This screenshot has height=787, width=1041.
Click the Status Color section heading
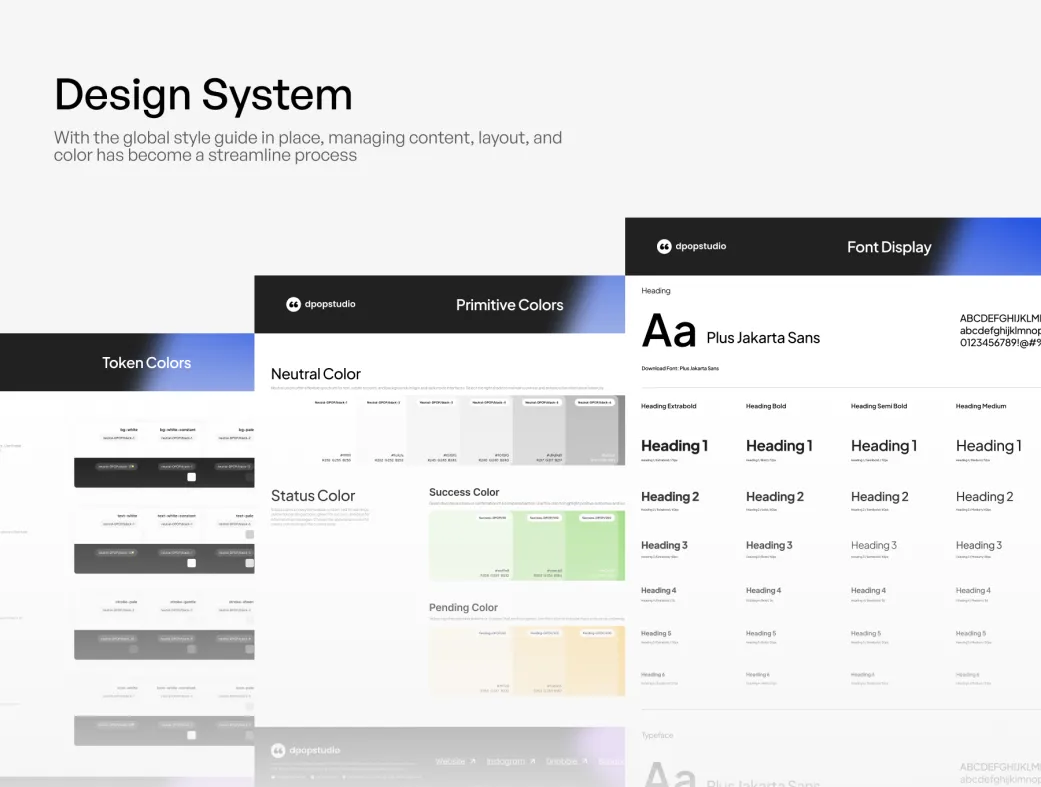tap(313, 496)
